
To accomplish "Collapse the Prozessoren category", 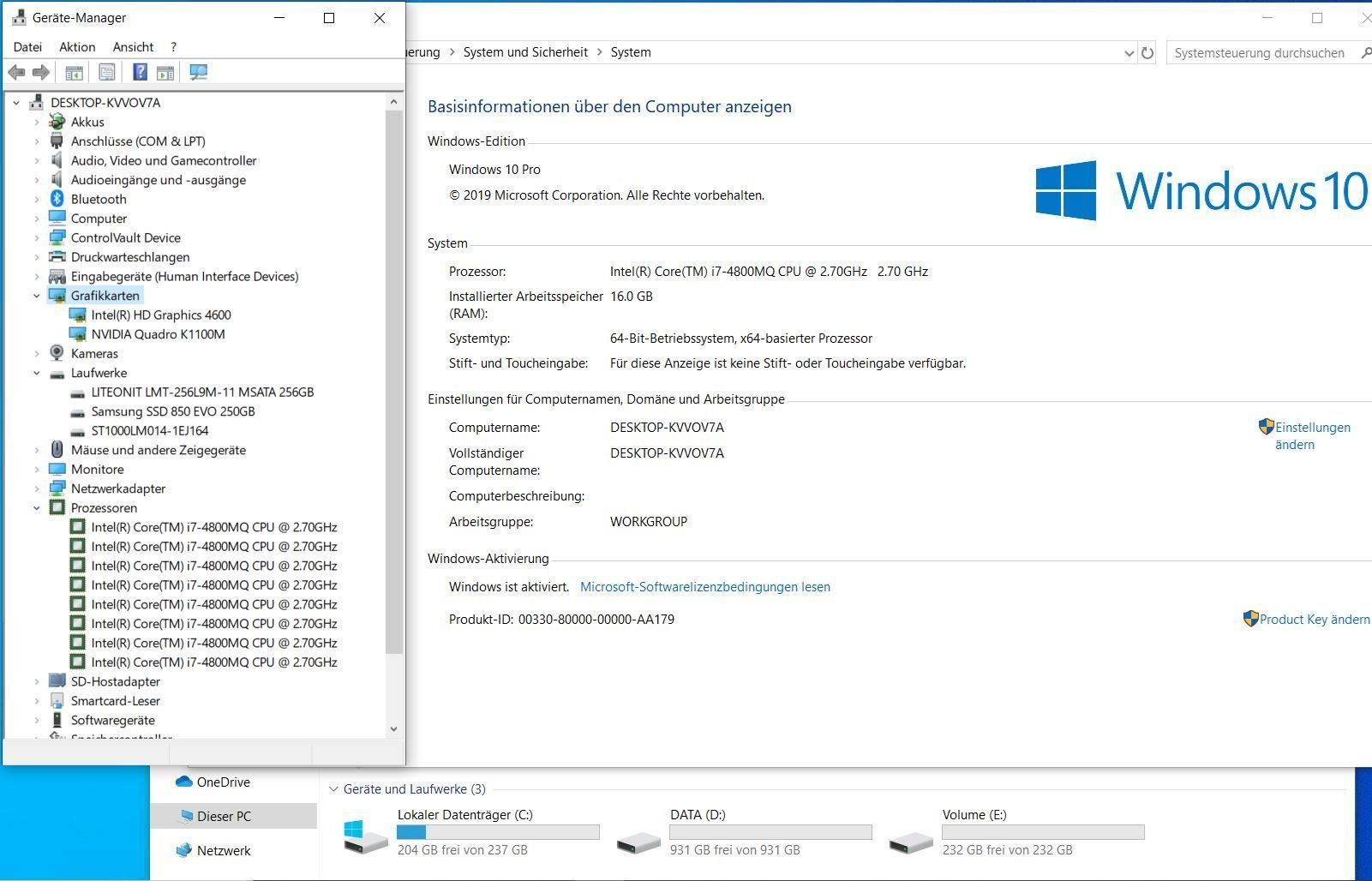I will 37,507.
